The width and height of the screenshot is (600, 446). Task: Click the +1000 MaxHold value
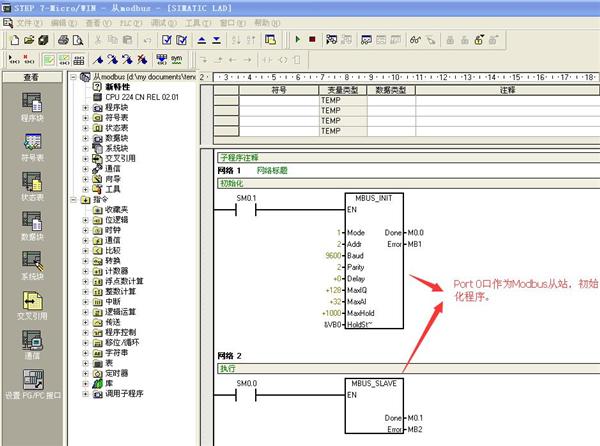(x=331, y=313)
